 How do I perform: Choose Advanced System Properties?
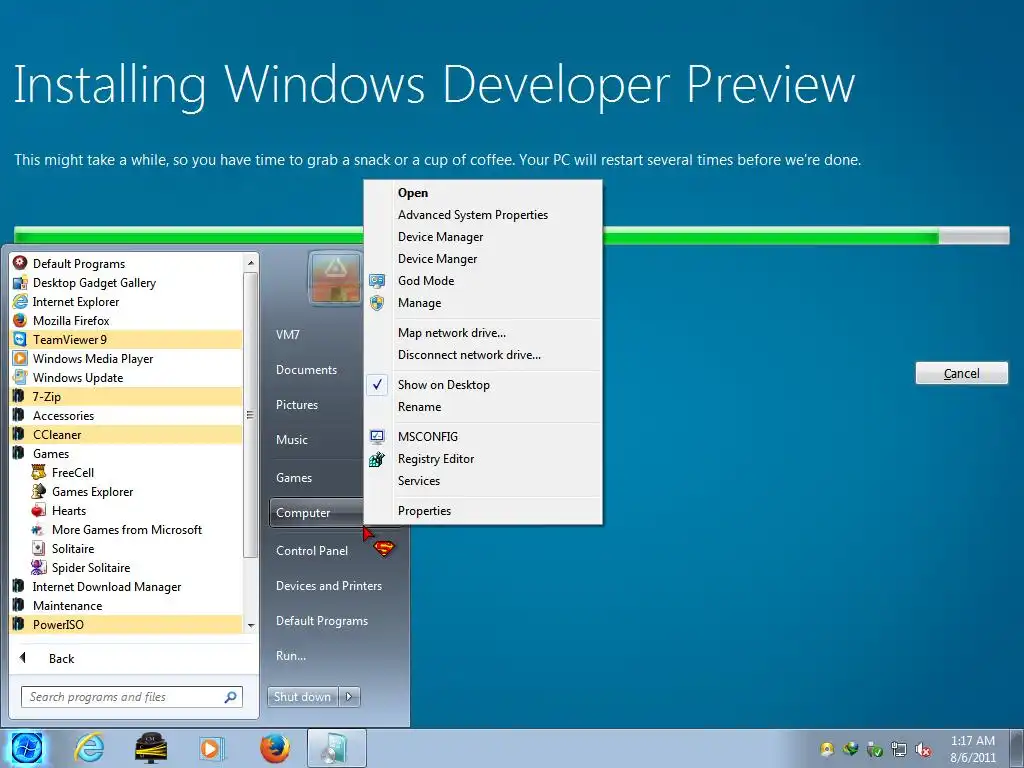pos(482,215)
